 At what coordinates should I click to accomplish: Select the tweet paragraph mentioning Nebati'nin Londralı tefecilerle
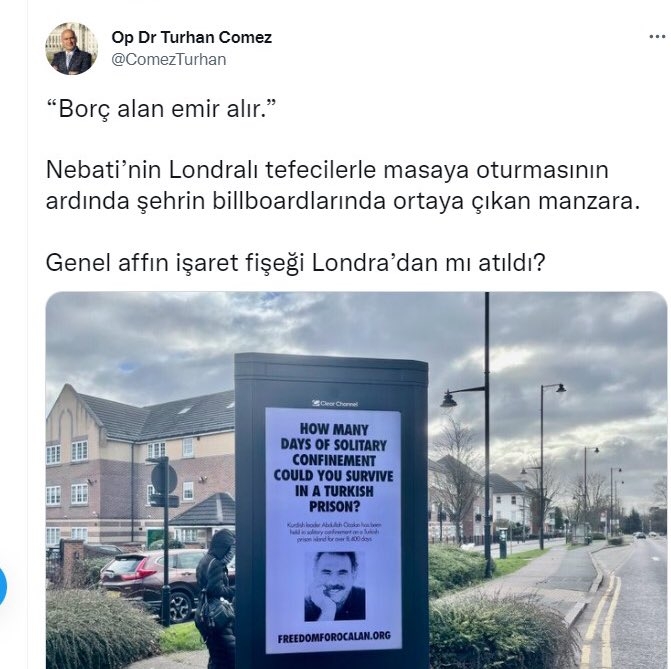(343, 185)
